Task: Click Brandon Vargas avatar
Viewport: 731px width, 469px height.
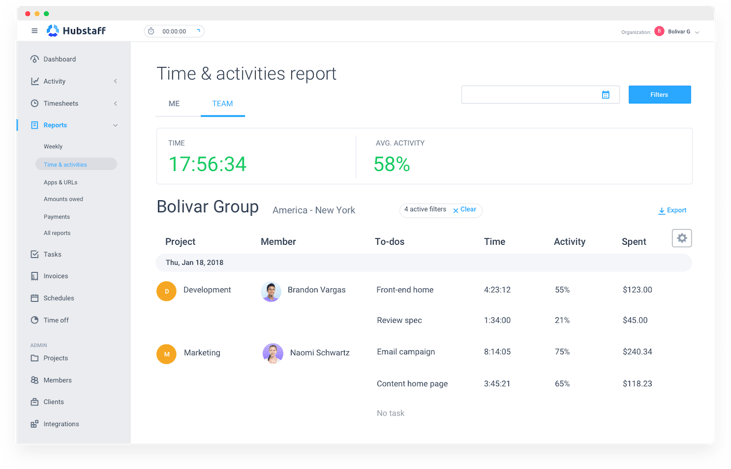Action: pos(271,291)
